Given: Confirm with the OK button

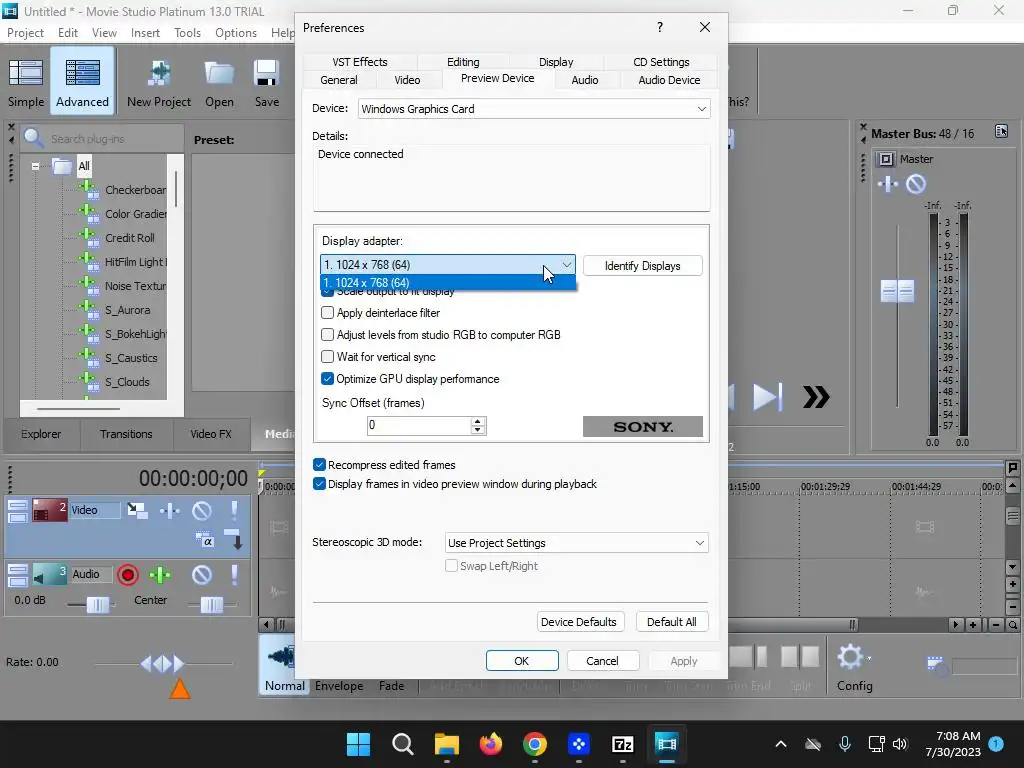Looking at the screenshot, I should tap(522, 661).
